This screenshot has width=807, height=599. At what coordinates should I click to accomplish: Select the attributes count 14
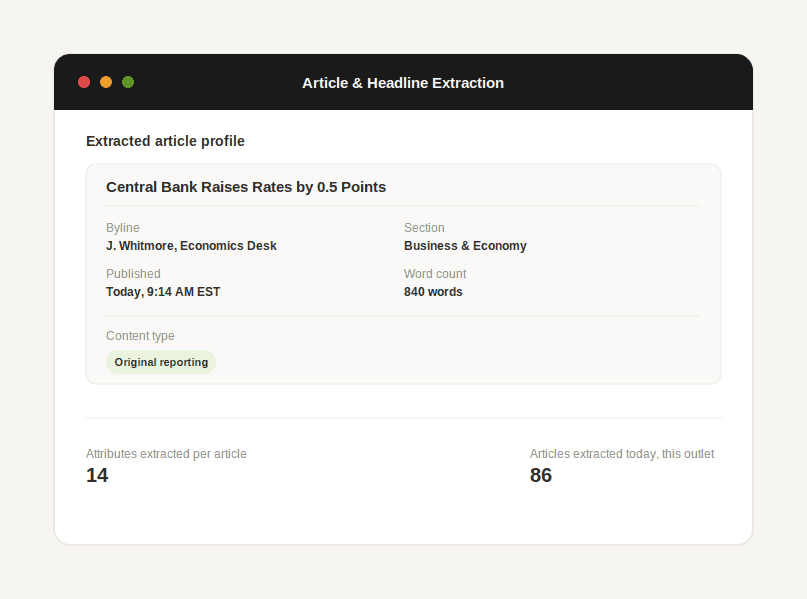coord(97,475)
